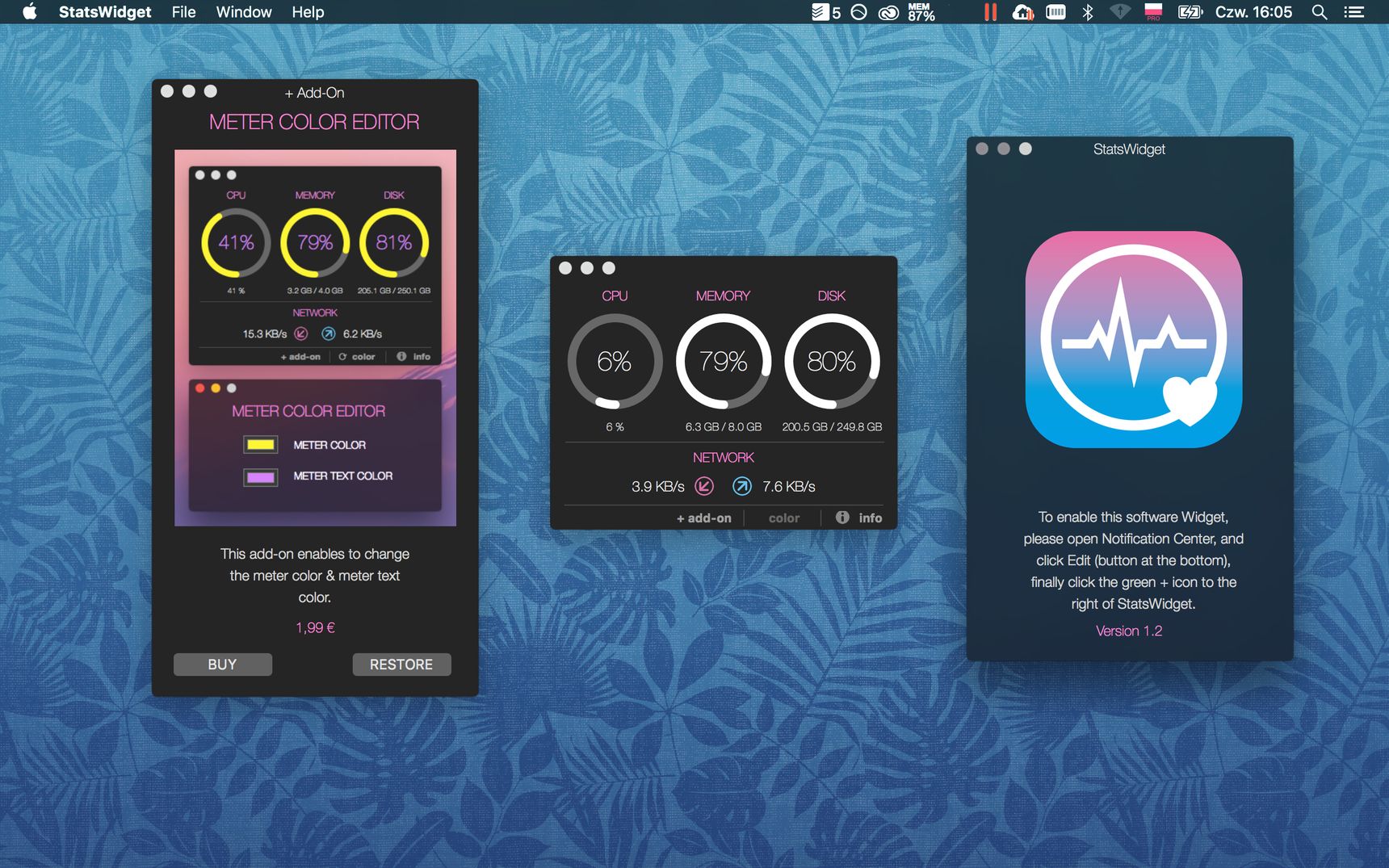
Task: Open the Window menu
Action: [x=244, y=12]
